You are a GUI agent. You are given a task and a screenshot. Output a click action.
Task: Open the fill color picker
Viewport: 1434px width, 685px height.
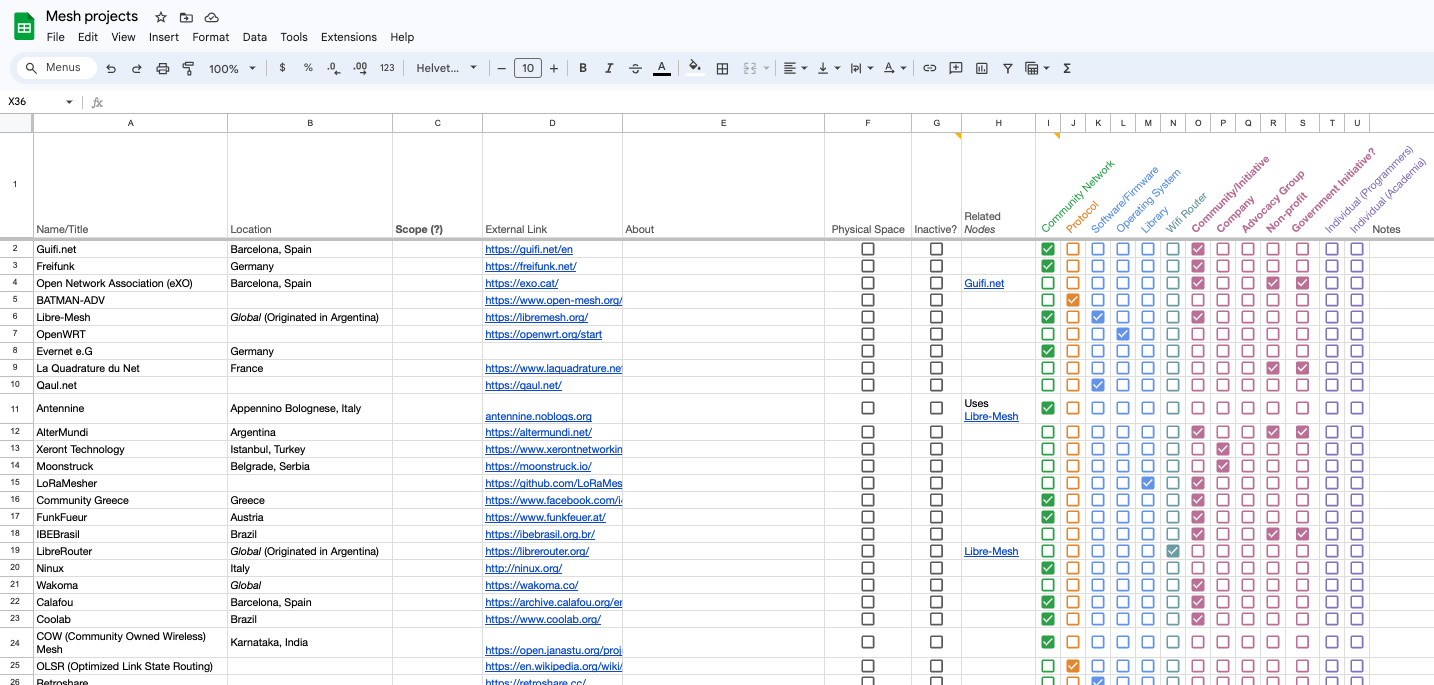[x=695, y=68]
